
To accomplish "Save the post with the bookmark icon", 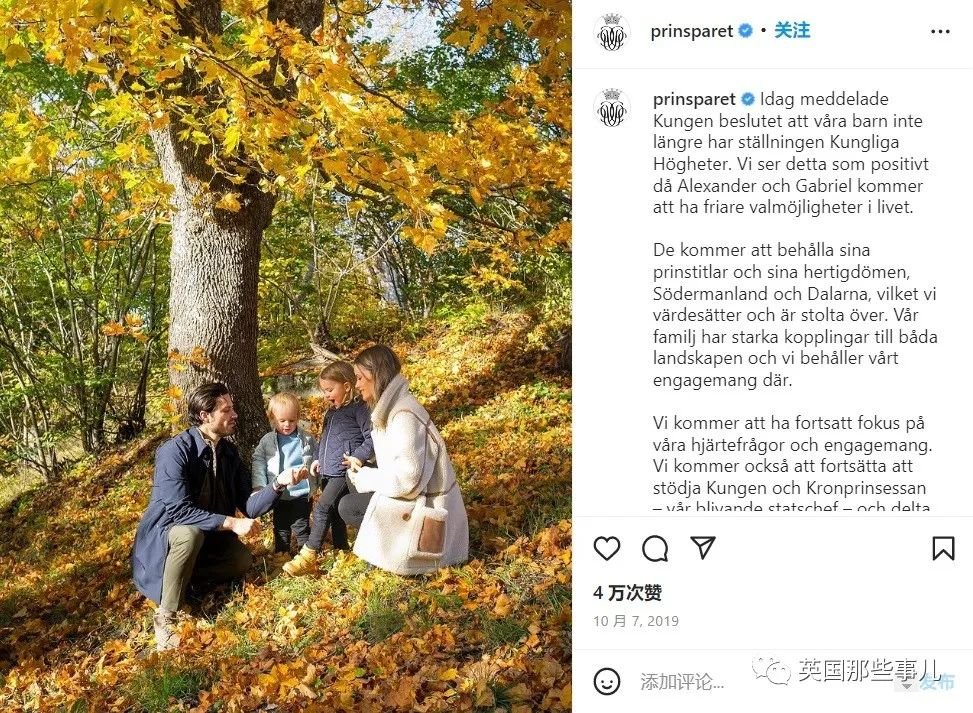I will pos(943,548).
